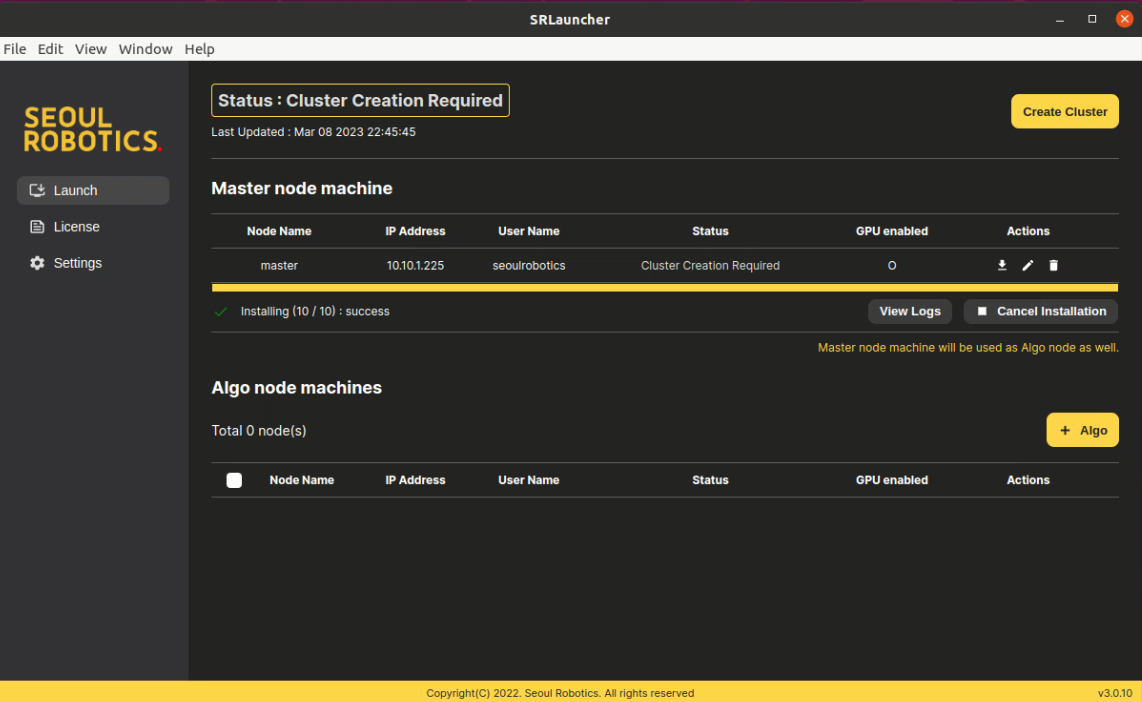Click the View Logs button
The height and width of the screenshot is (702, 1142).
tap(909, 311)
